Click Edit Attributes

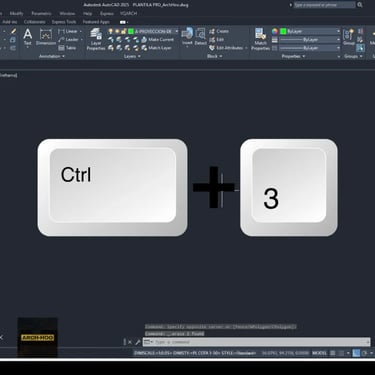[226, 48]
